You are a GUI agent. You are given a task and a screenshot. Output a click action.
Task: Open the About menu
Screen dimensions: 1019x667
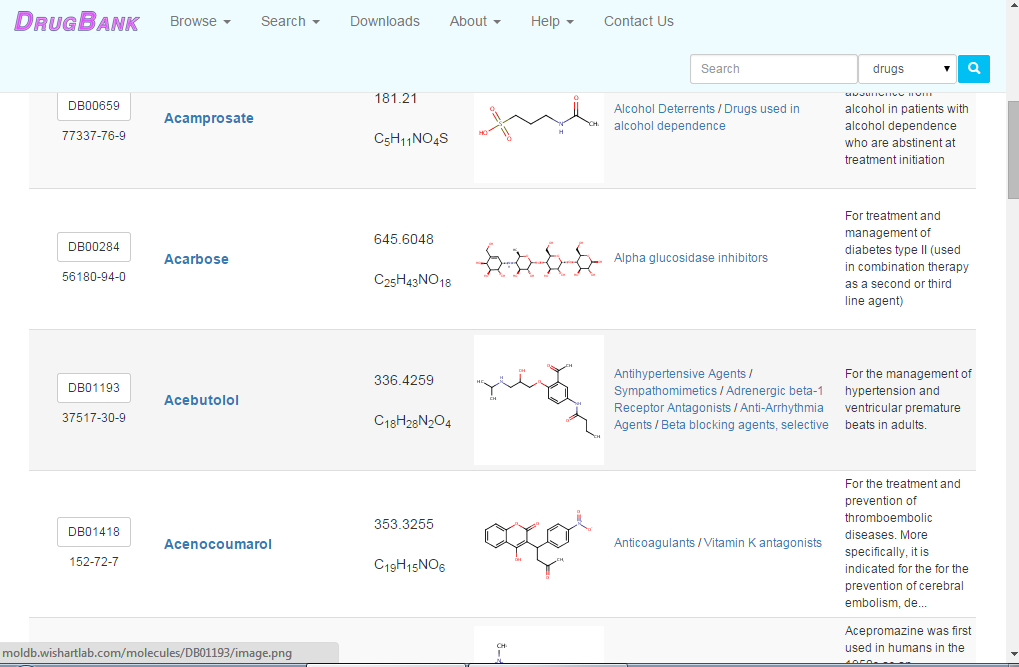tap(474, 20)
